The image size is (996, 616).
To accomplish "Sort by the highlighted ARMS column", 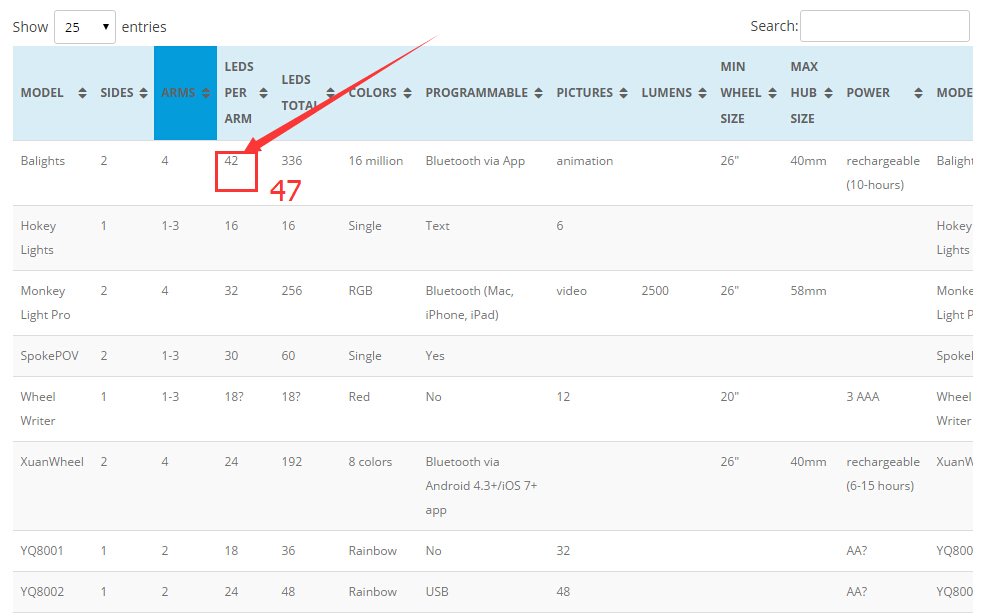I will tap(185, 93).
